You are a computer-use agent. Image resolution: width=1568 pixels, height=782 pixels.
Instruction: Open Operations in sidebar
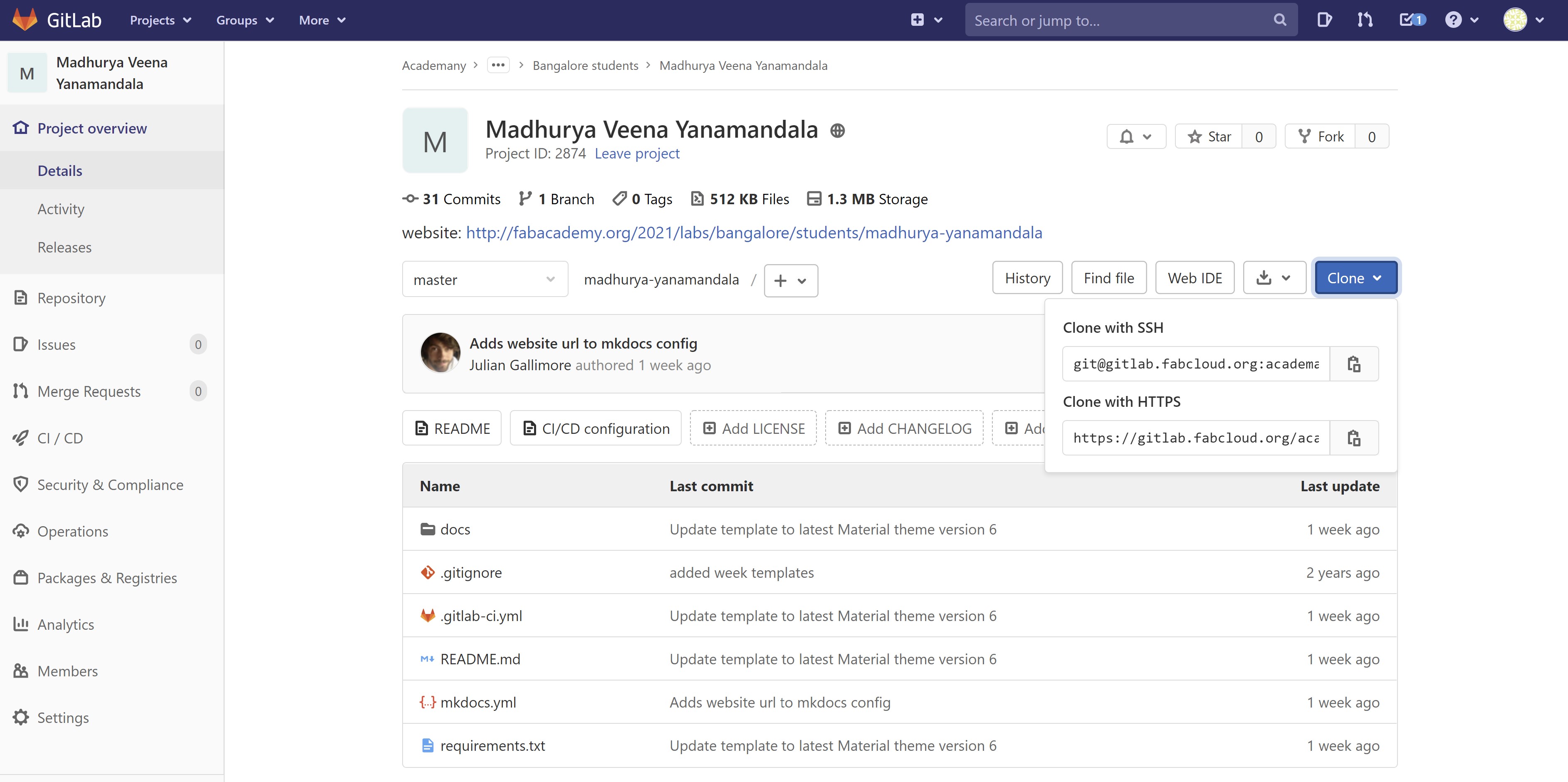(112, 531)
